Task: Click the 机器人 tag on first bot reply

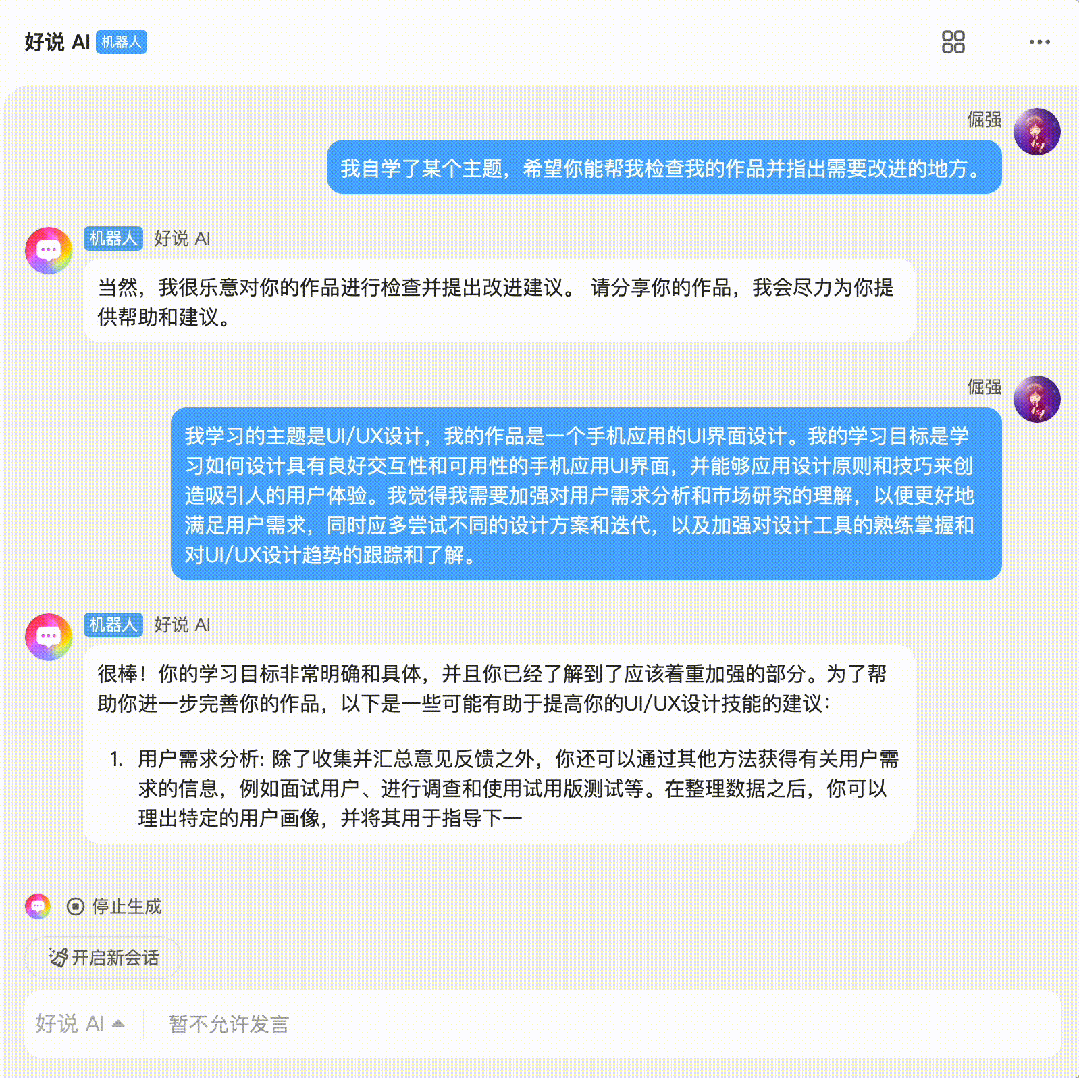Action: (113, 238)
